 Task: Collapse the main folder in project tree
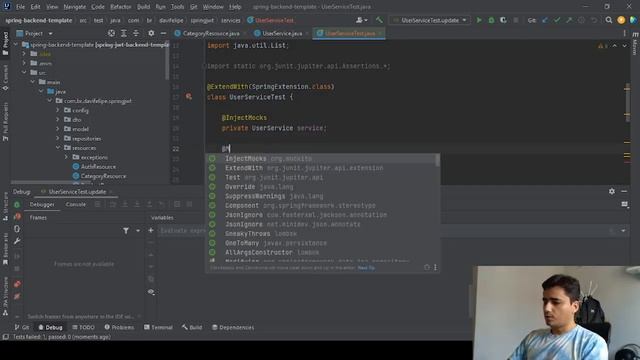[x=33, y=82]
